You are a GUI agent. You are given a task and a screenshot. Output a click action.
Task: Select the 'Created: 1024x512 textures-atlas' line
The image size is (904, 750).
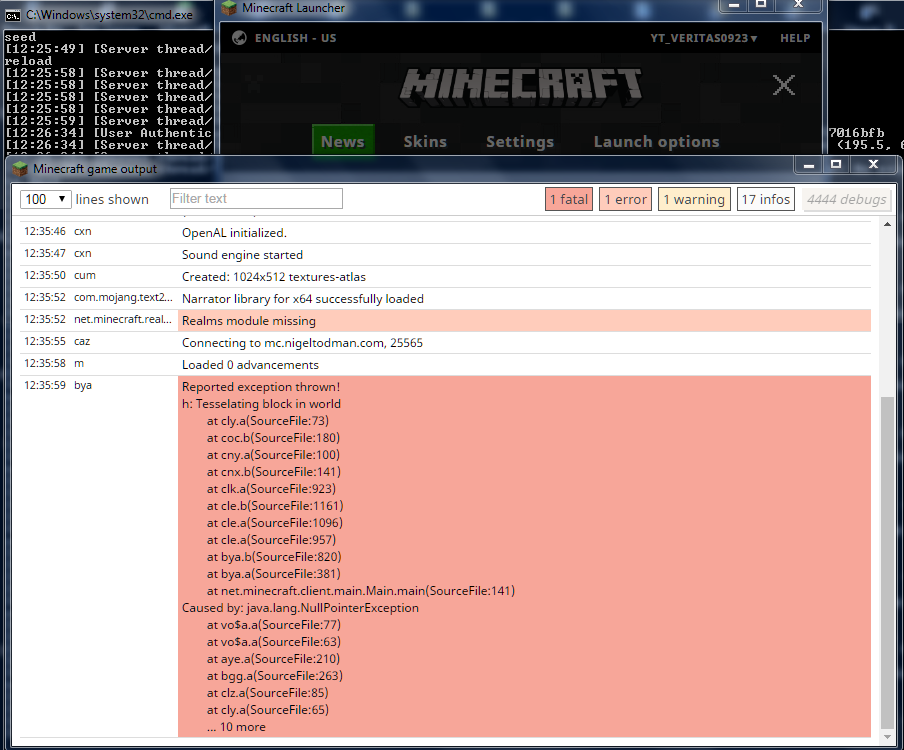click(445, 276)
